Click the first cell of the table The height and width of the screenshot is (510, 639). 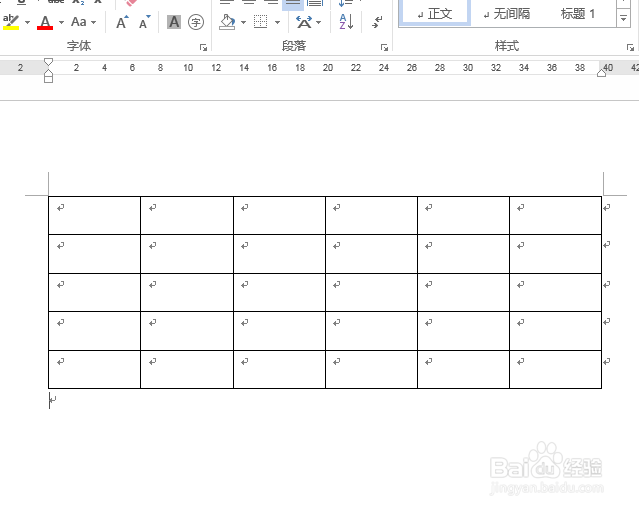pyautogui.click(x=95, y=215)
